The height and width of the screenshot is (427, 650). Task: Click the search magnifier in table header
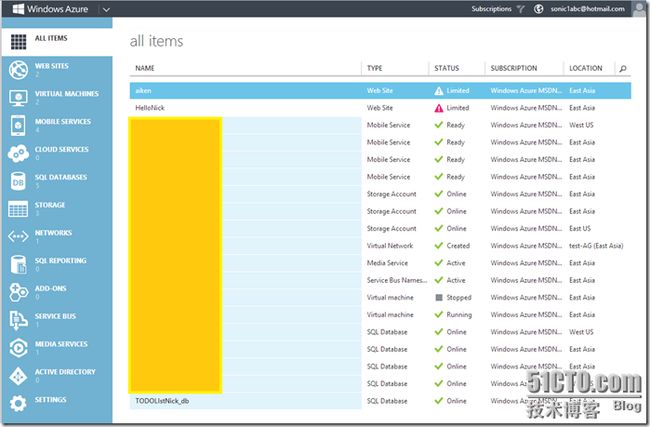(x=623, y=68)
